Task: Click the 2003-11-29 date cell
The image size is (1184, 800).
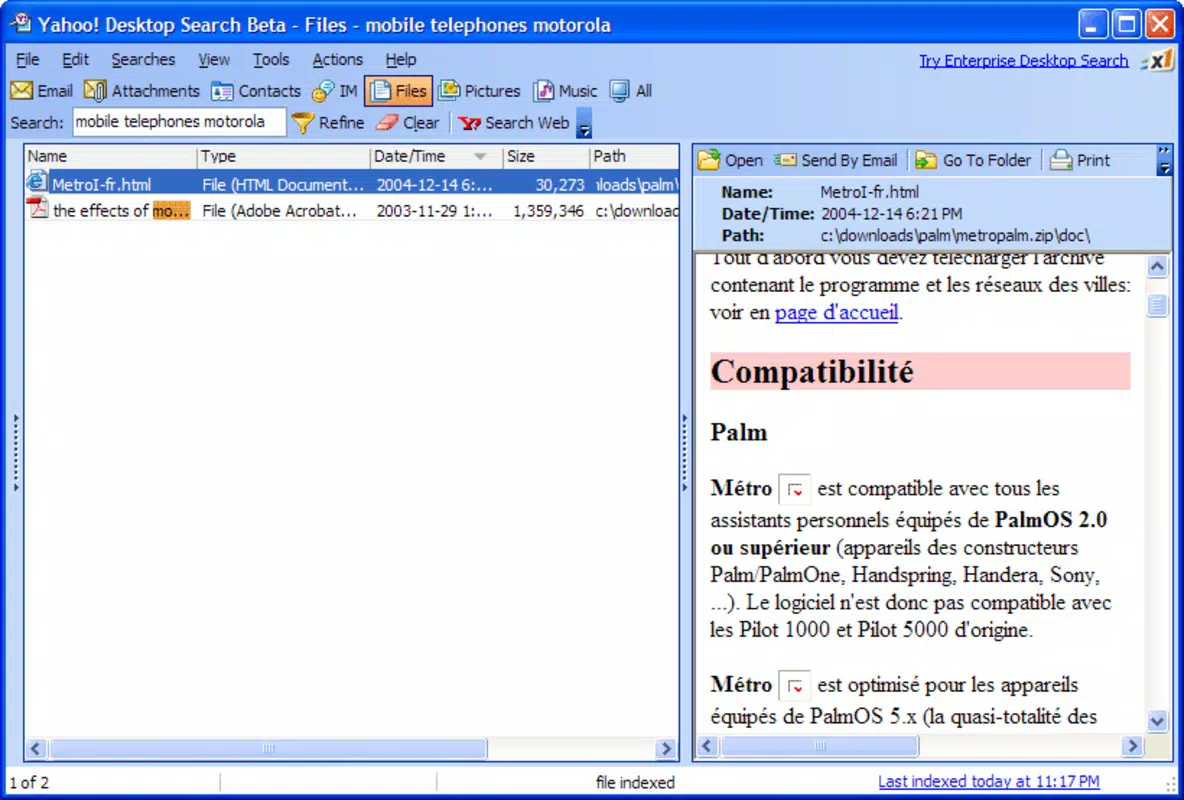Action: 434,211
